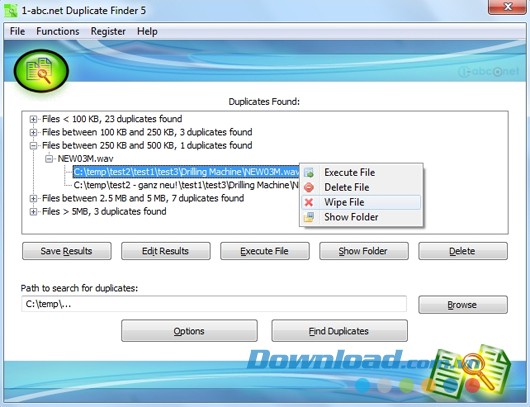Start search with Find Duplicates button

(339, 331)
